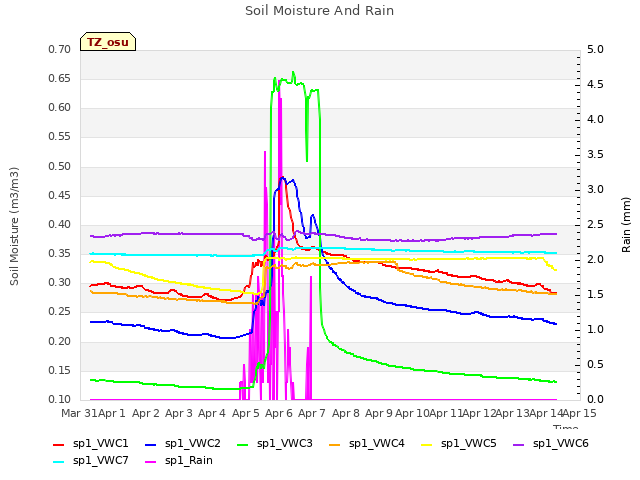640x480 pixels.
Task: Select the sp1_VWC2 legend entry
Action: [x=182, y=444]
